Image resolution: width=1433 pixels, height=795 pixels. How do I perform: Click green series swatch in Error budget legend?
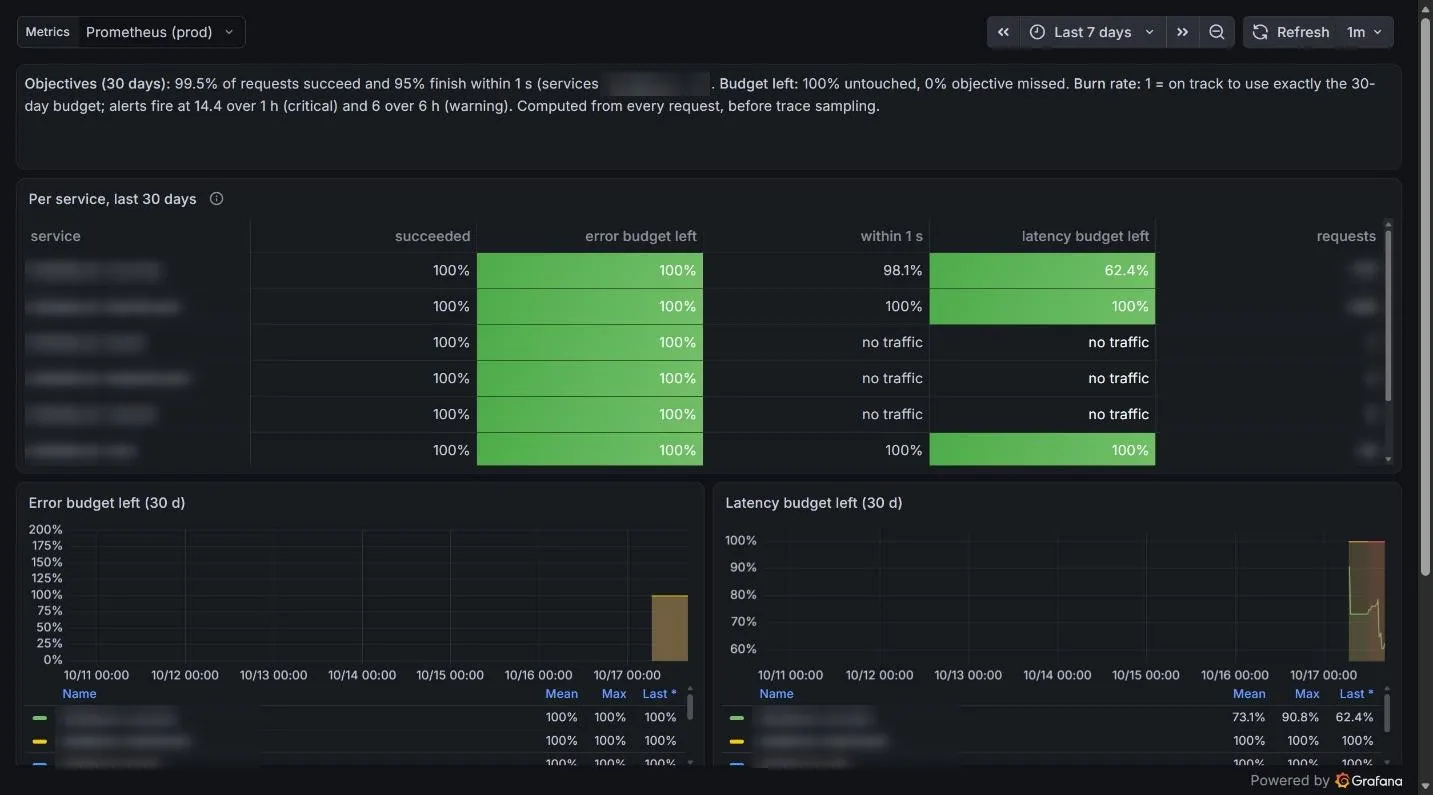pyautogui.click(x=40, y=718)
